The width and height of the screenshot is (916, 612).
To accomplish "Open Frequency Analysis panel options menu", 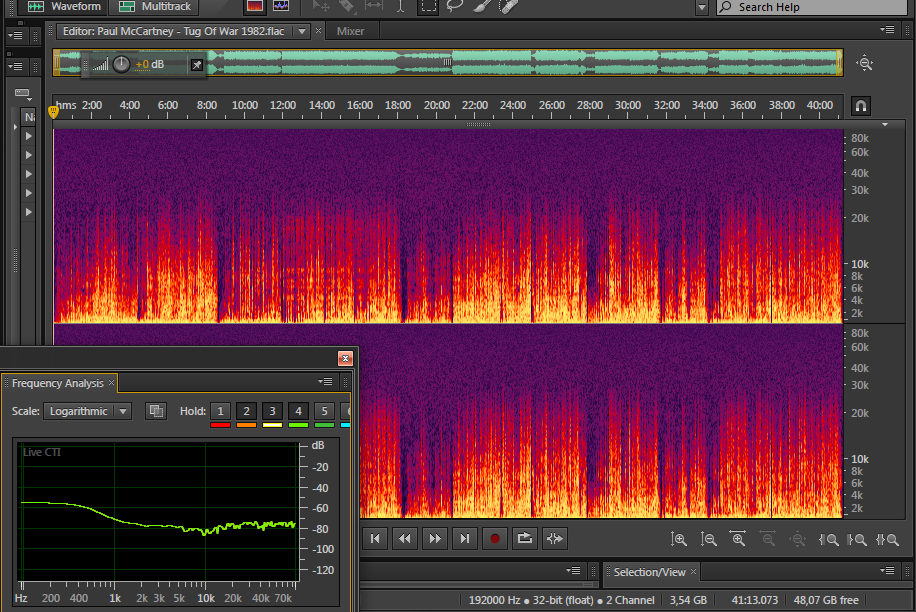I will tap(325, 381).
